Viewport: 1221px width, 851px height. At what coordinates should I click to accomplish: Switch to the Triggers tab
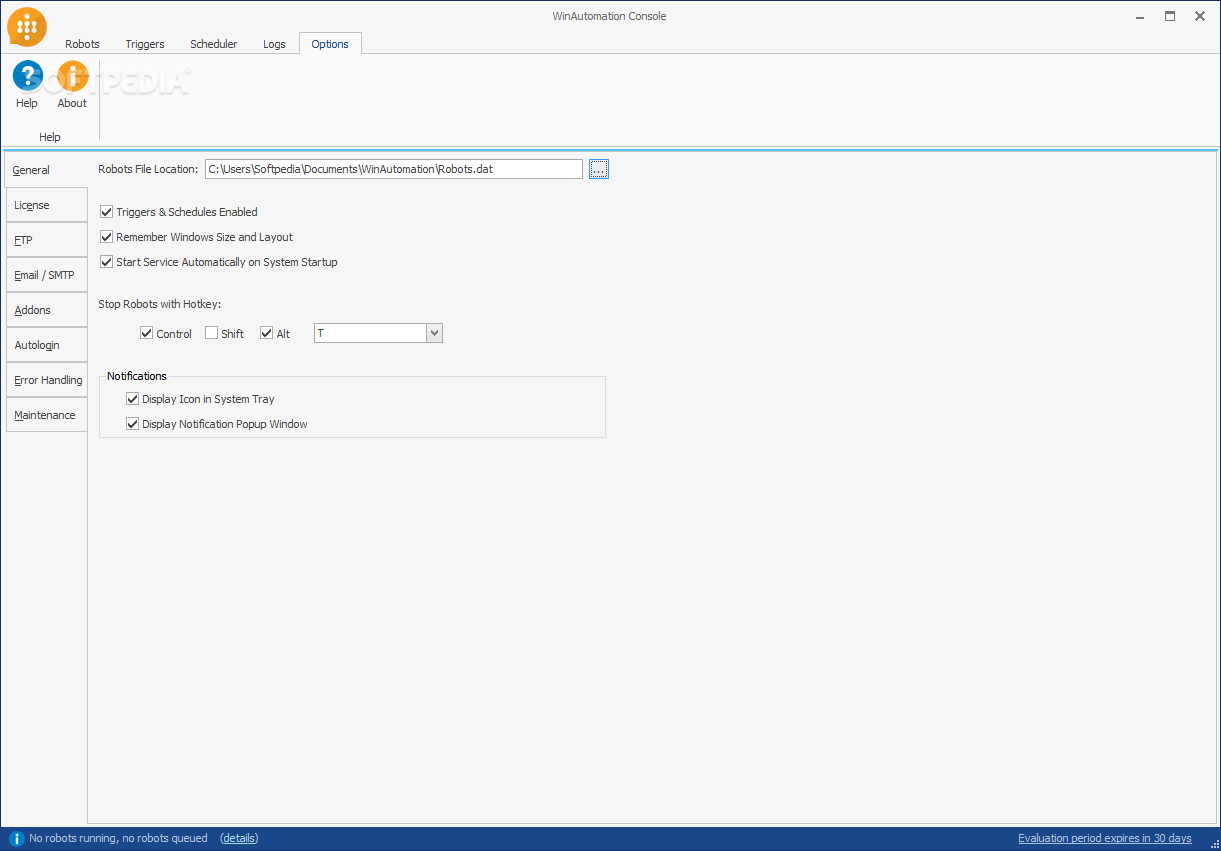tap(145, 44)
